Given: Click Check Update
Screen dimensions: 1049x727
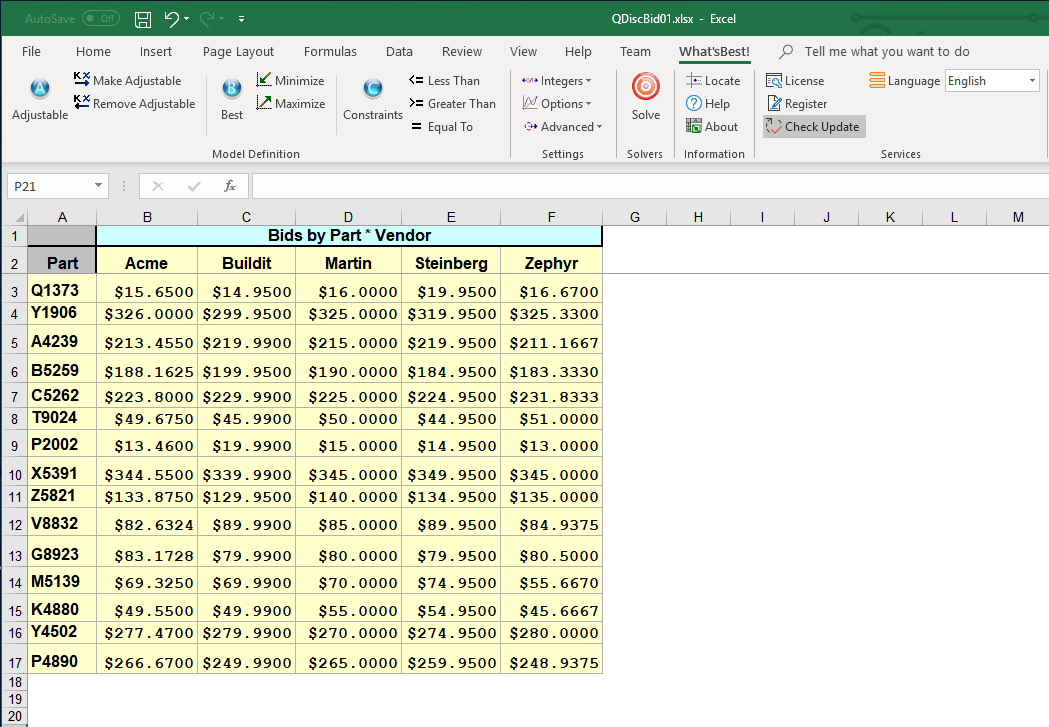Looking at the screenshot, I should pyautogui.click(x=814, y=126).
